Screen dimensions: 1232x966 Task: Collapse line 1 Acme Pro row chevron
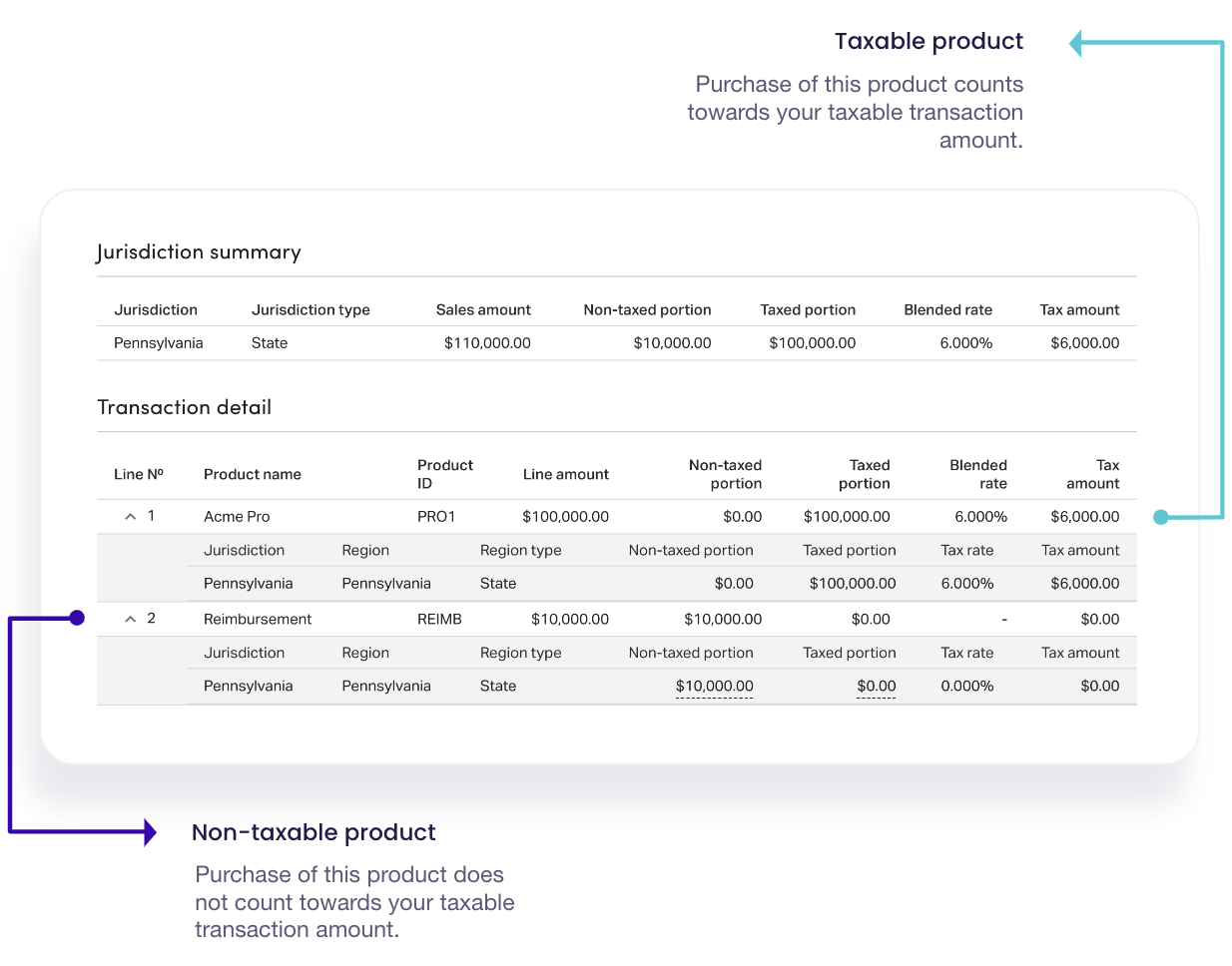coord(130,517)
